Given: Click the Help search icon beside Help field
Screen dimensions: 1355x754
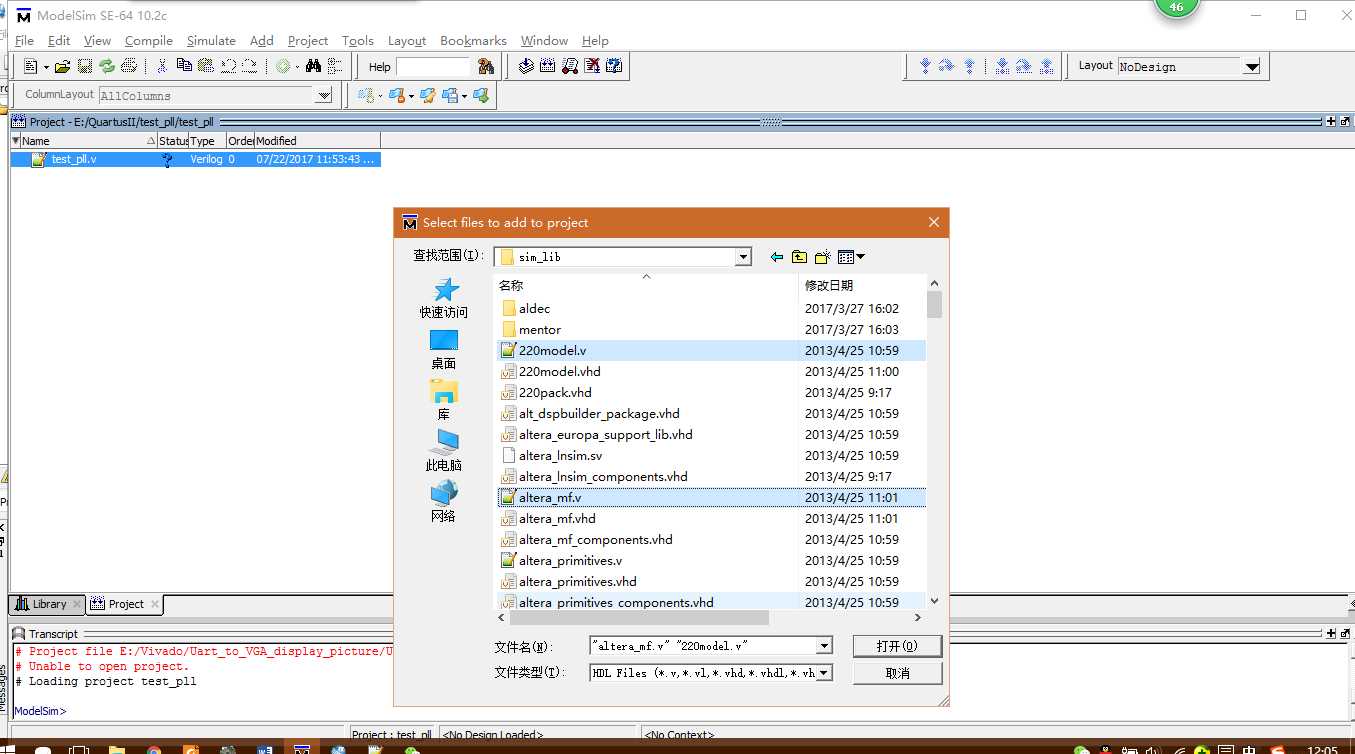Looking at the screenshot, I should click(486, 67).
